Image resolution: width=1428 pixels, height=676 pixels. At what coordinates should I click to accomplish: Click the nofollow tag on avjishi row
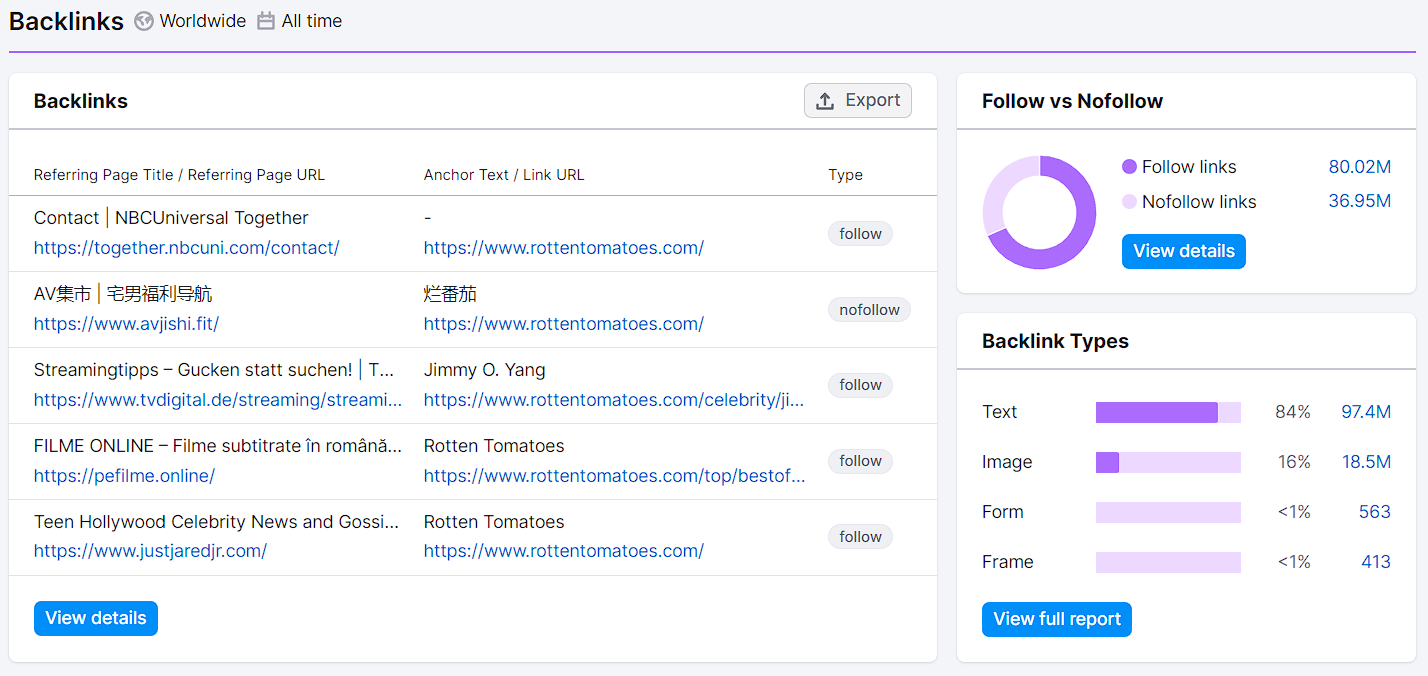869,310
